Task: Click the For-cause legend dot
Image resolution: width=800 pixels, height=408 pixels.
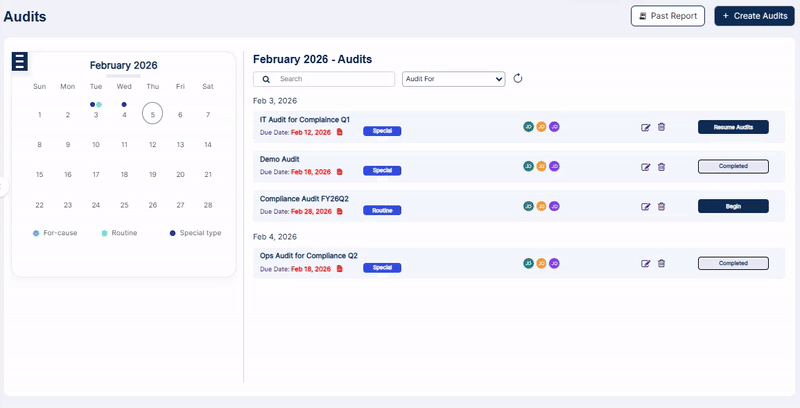Action: (x=36, y=233)
